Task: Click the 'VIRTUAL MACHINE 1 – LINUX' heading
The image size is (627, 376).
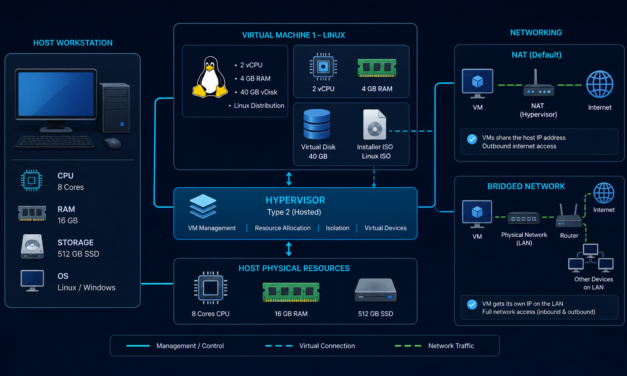Action: coord(294,35)
